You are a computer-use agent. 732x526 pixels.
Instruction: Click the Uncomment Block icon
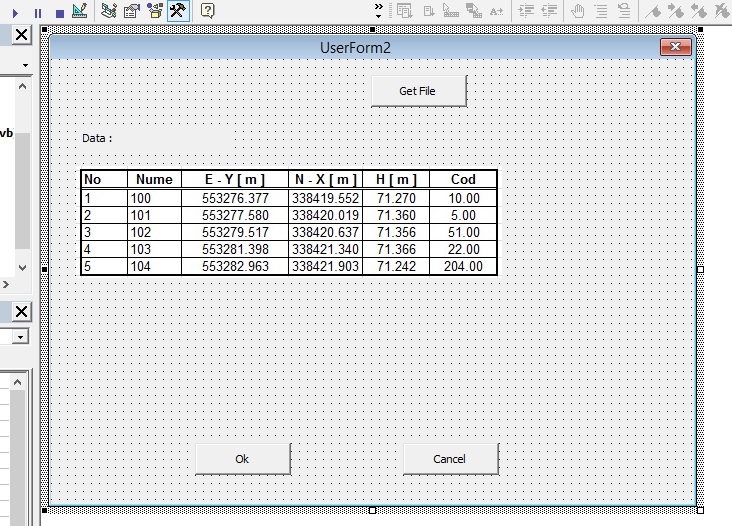(624, 11)
